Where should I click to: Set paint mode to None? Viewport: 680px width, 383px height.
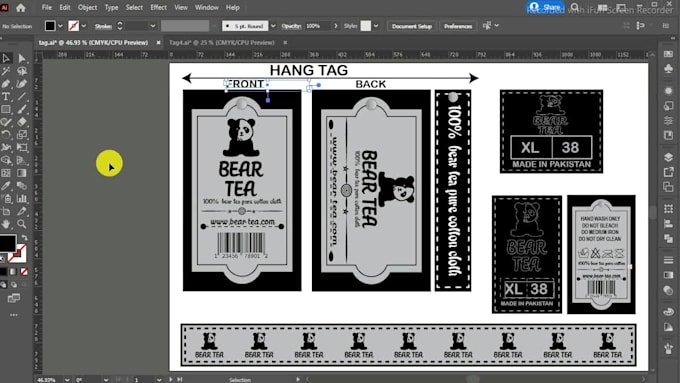click(x=24, y=272)
